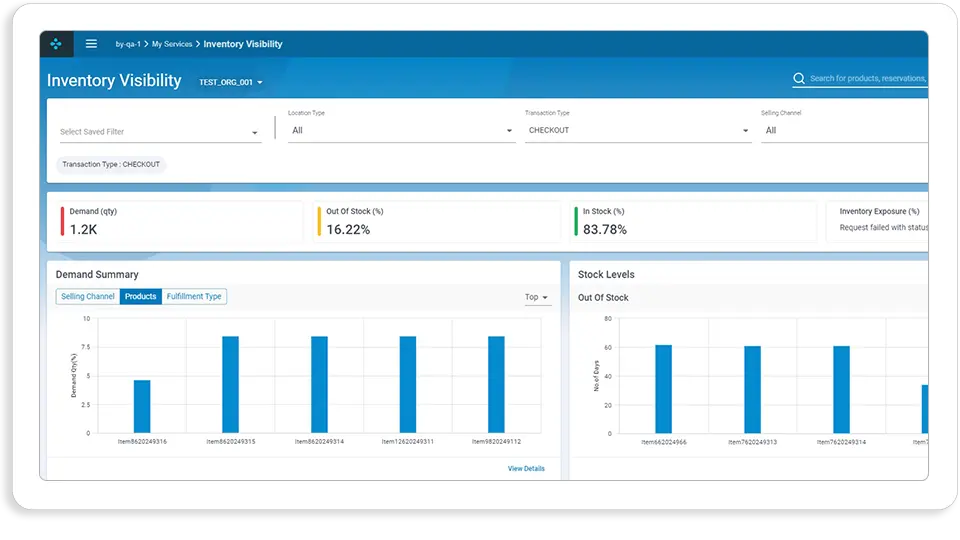Expand the TEST_ORG_001 organization selector
The width and height of the screenshot is (960, 540).
coord(231,82)
